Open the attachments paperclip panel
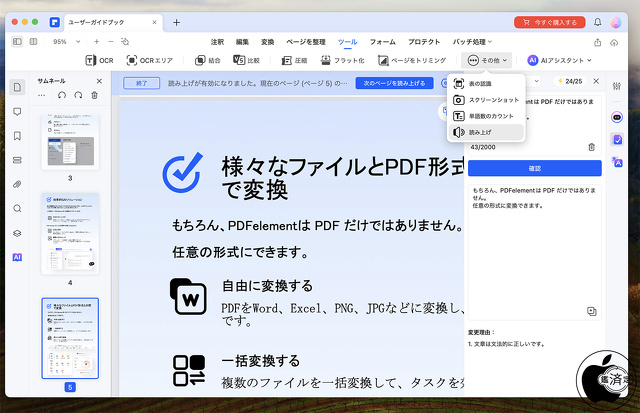 17,184
